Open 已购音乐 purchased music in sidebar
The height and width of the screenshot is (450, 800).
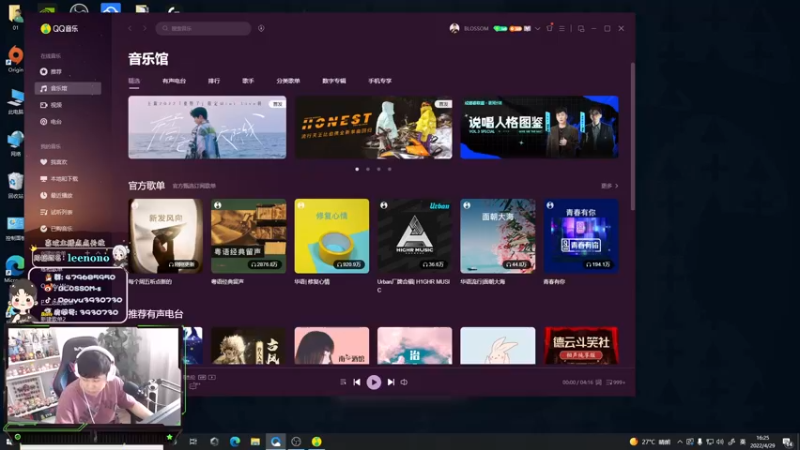[x=57, y=229]
